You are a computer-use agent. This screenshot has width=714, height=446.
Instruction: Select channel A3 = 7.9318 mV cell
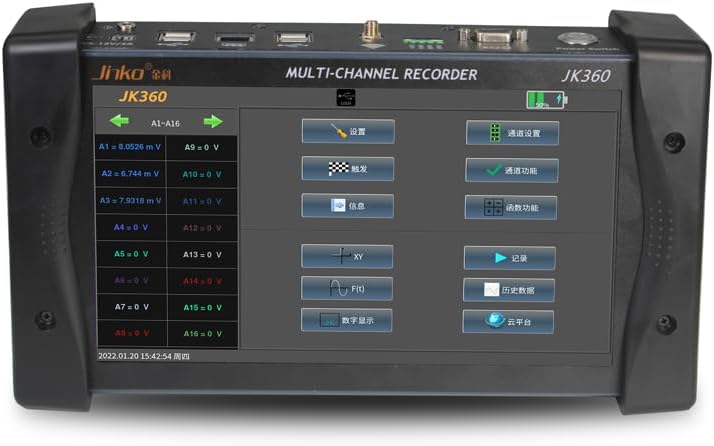(131, 200)
